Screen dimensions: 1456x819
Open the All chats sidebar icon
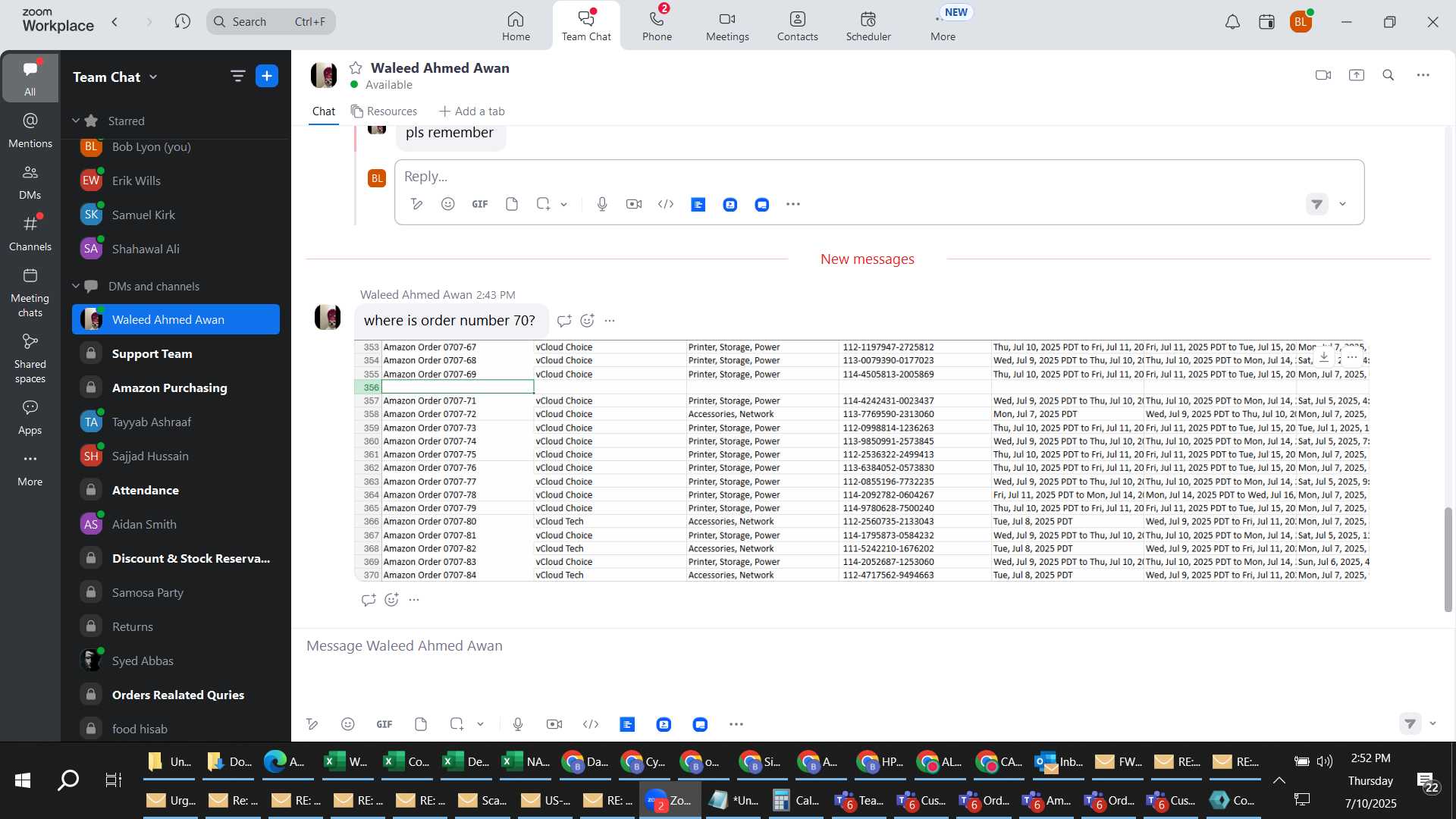[30, 77]
